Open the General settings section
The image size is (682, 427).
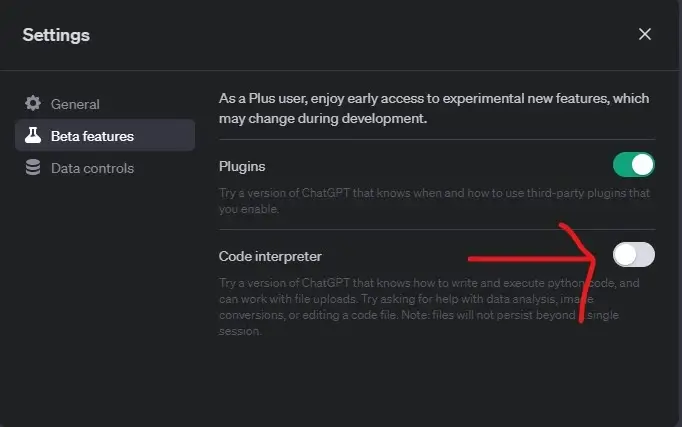75,104
